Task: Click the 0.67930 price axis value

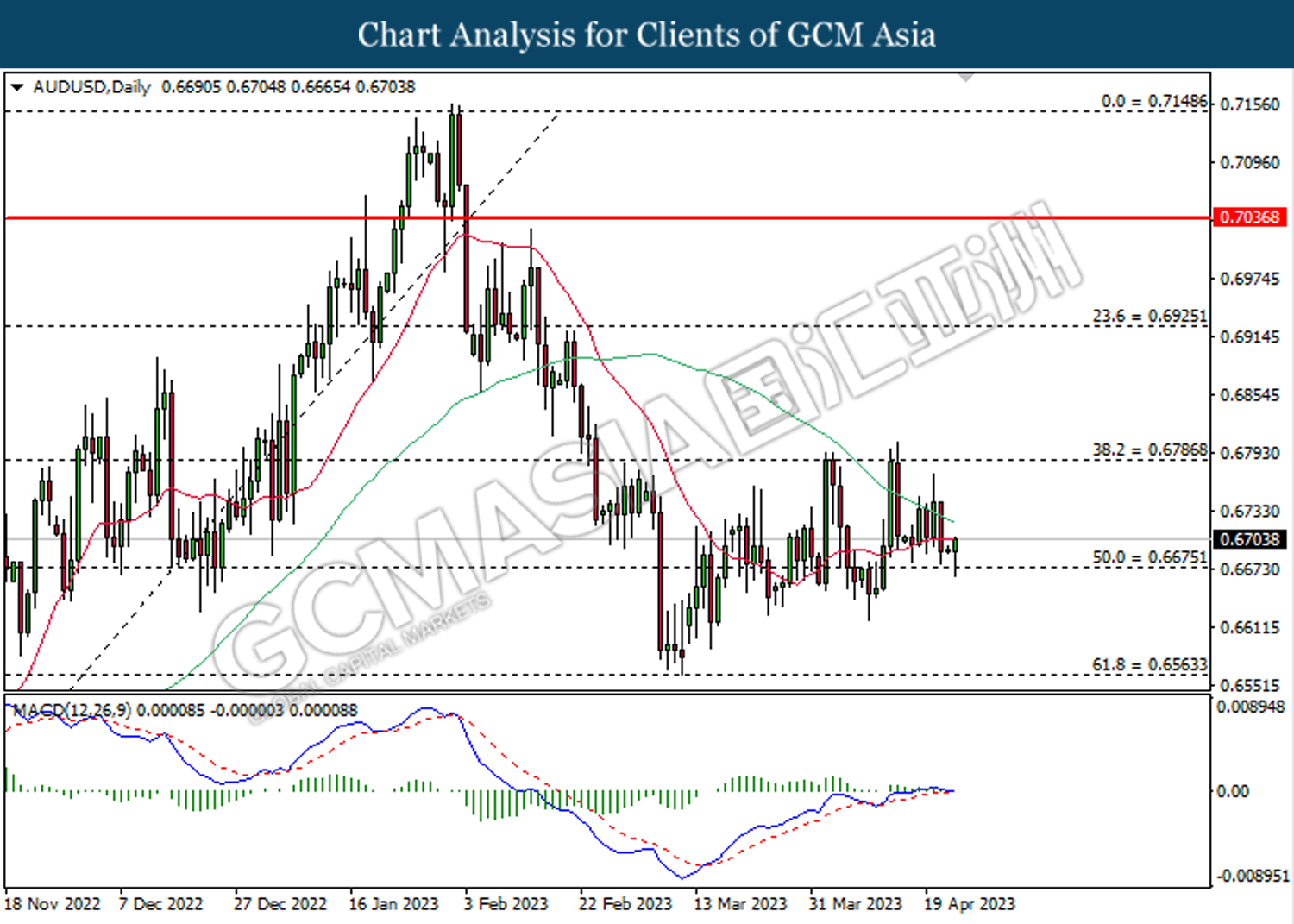Action: 1249,453
